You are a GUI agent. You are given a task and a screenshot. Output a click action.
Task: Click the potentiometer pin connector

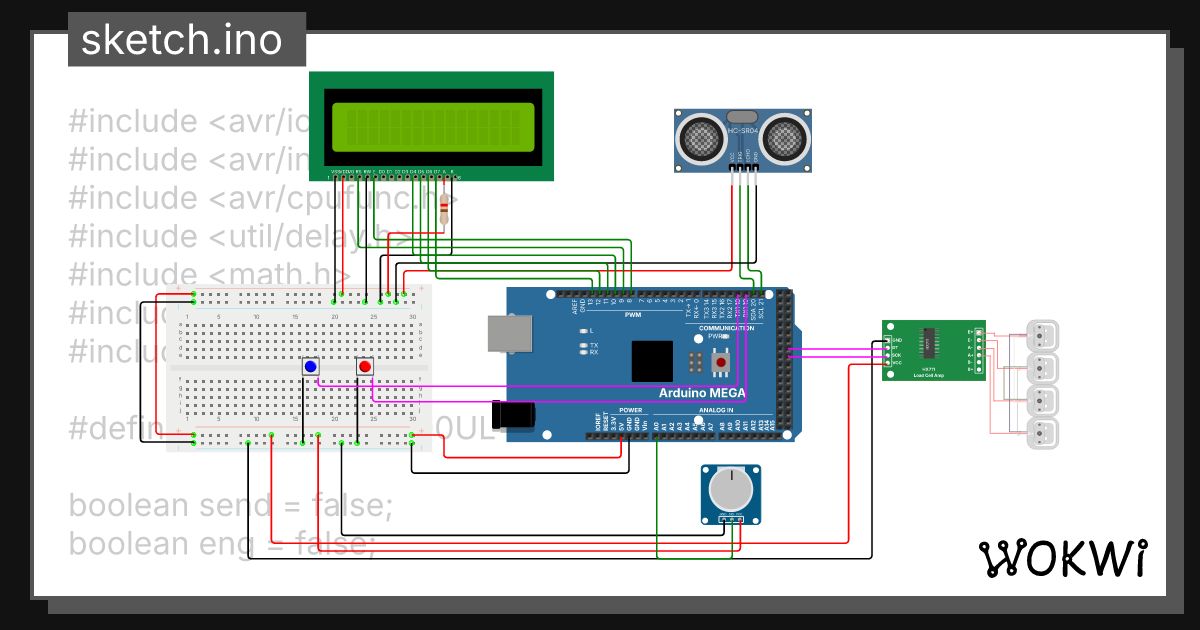[x=731, y=518]
